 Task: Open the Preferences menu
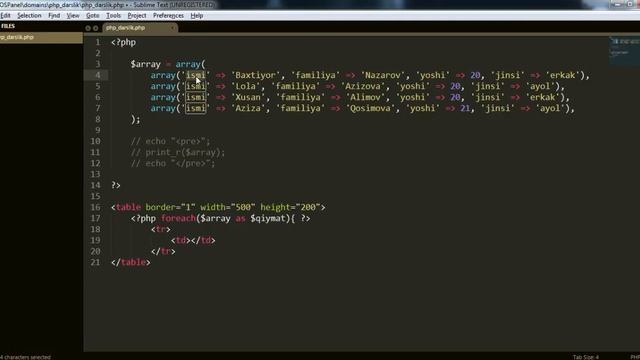coord(168,16)
